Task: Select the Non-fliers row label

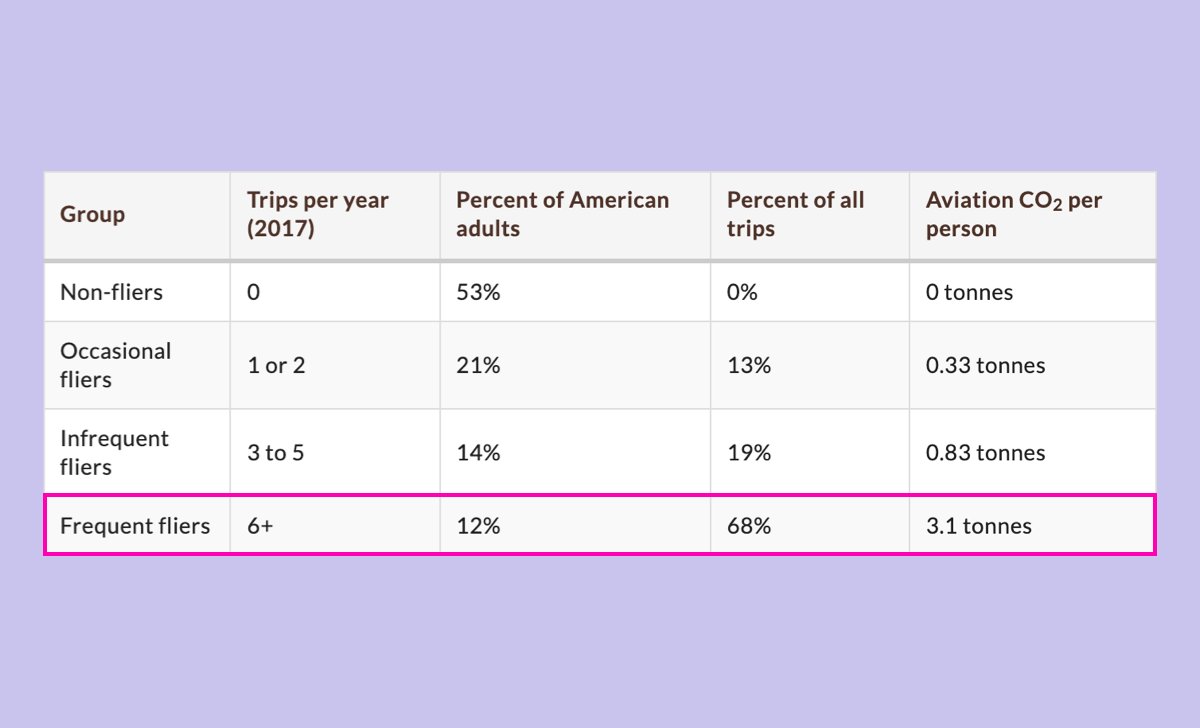Action: (111, 292)
